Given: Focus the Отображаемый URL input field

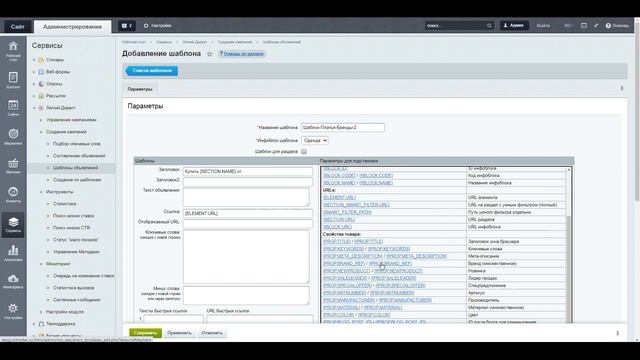Looking at the screenshot, I should click(x=248, y=223).
